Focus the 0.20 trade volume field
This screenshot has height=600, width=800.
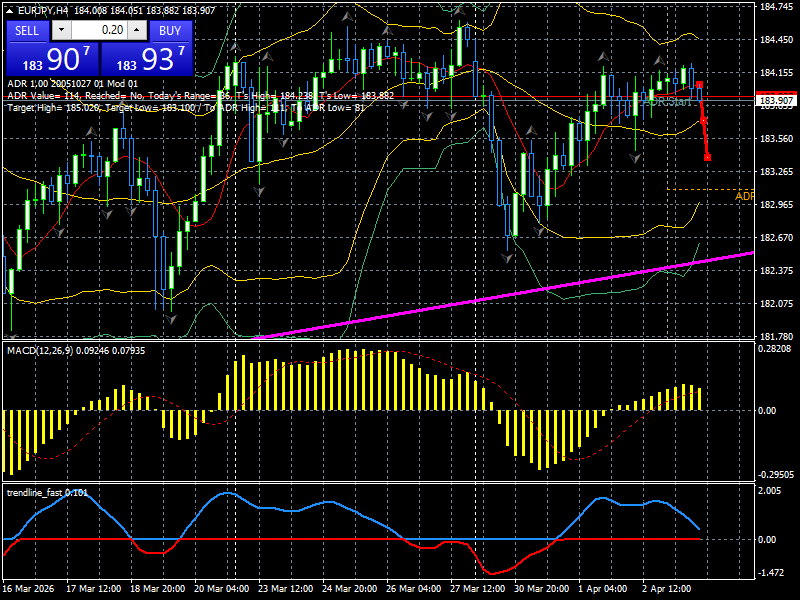pyautogui.click(x=99, y=30)
